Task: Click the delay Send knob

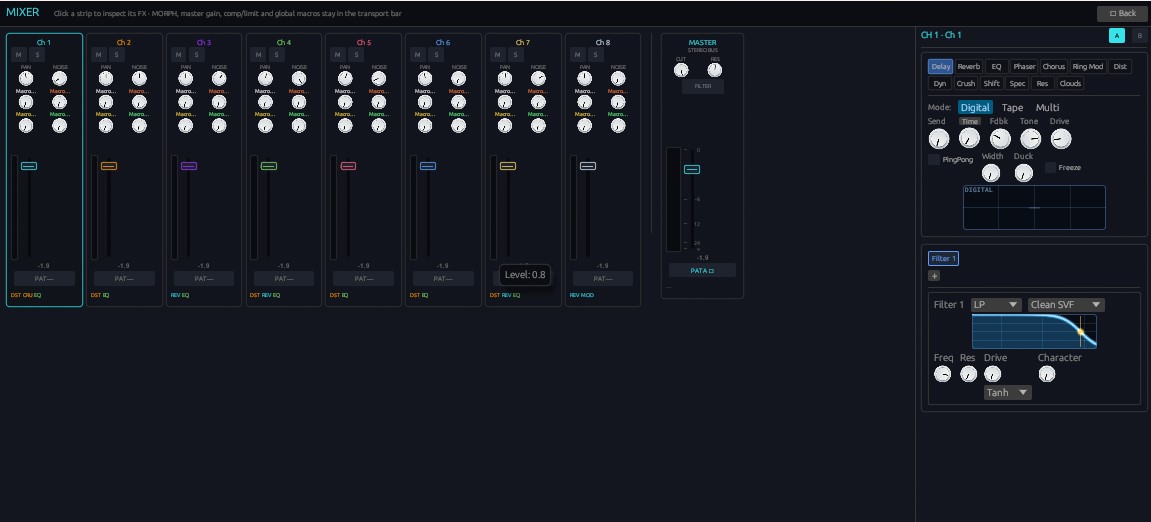Action: (939, 139)
